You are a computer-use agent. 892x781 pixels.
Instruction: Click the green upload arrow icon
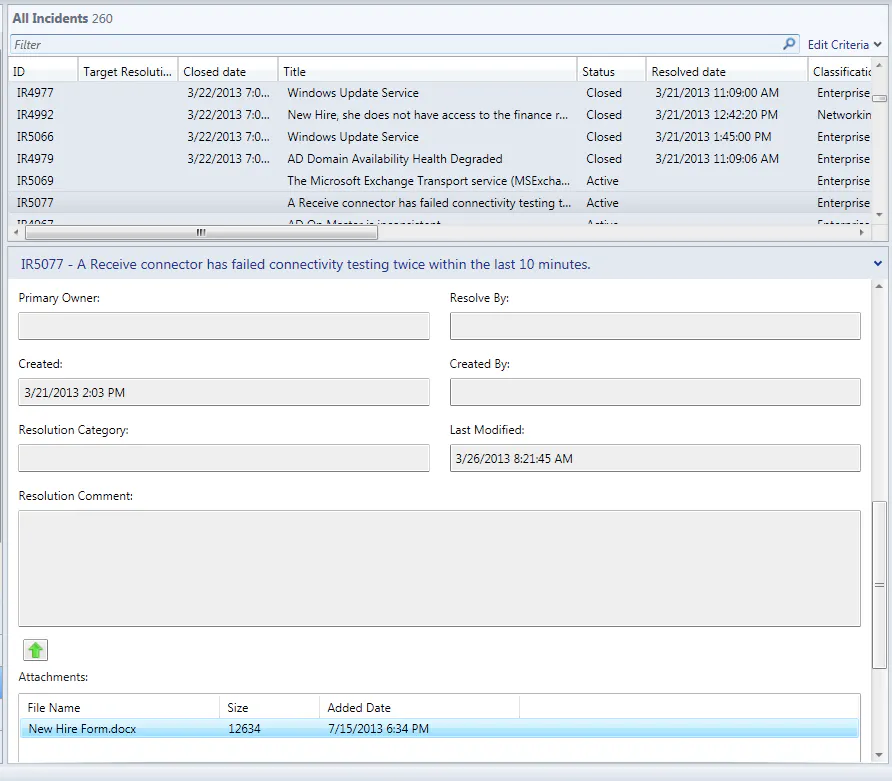(35, 650)
